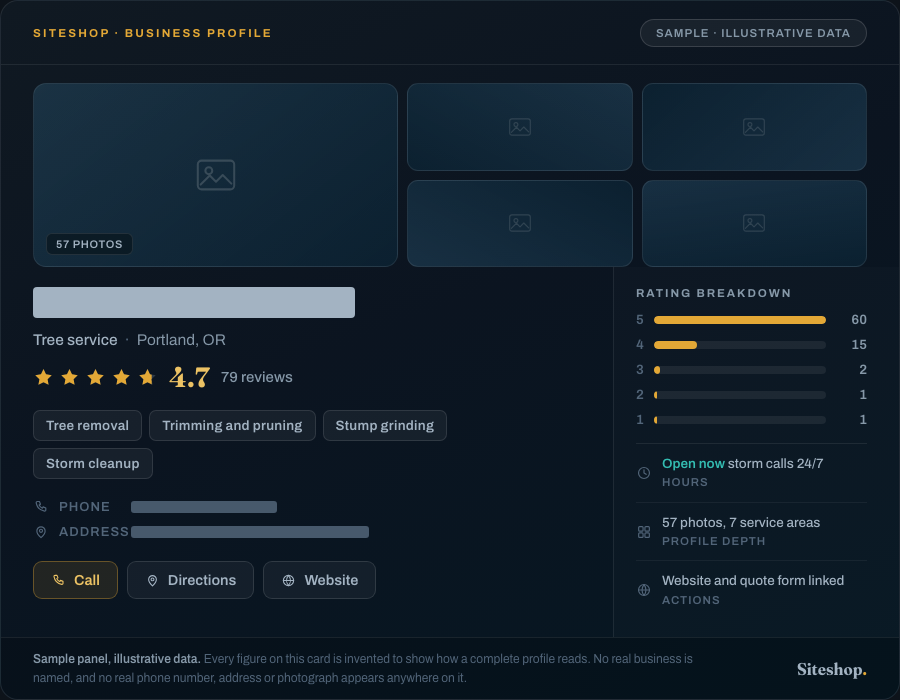Visit the business Website button

(319, 580)
